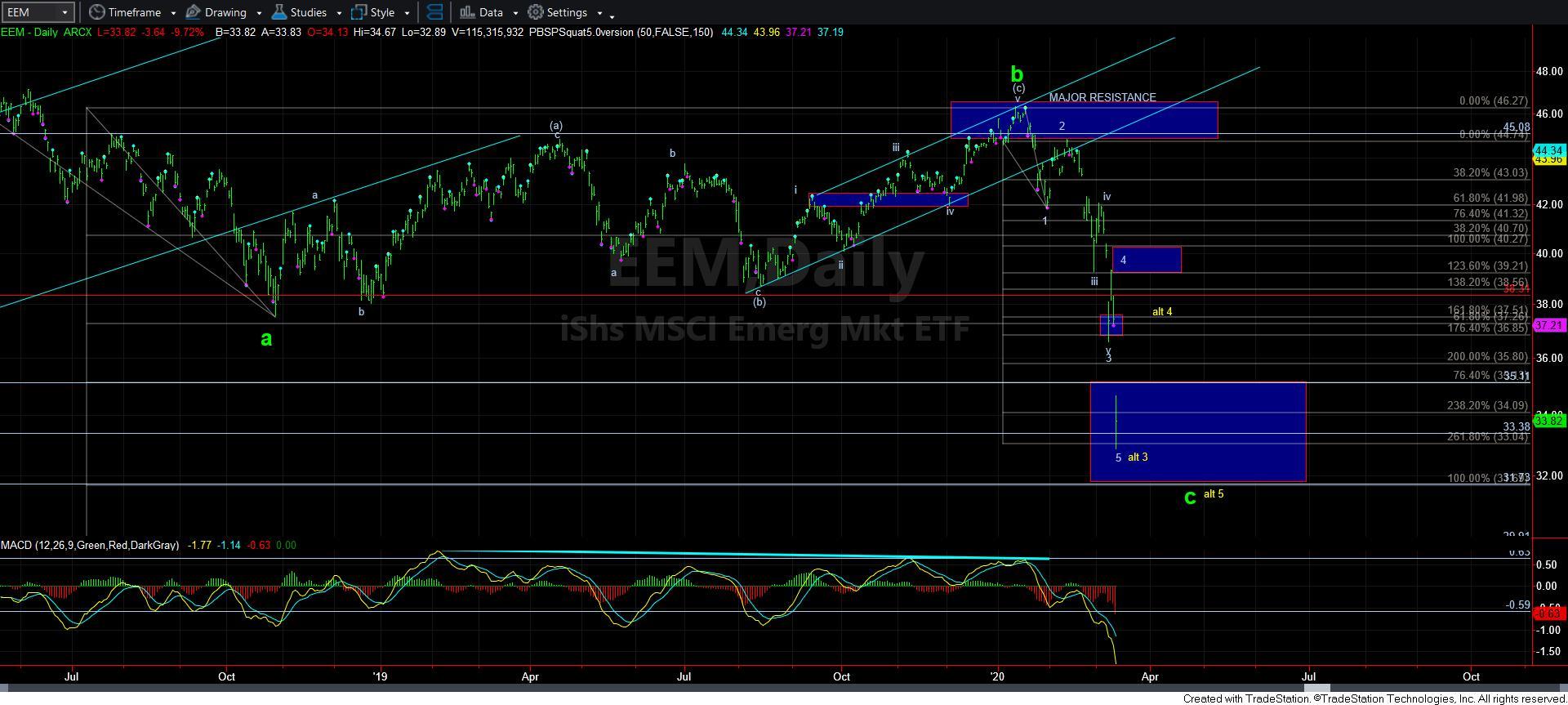Toggle the blue symbol-linking icon
Image resolution: width=1568 pixels, height=705 pixels.
tap(435, 12)
